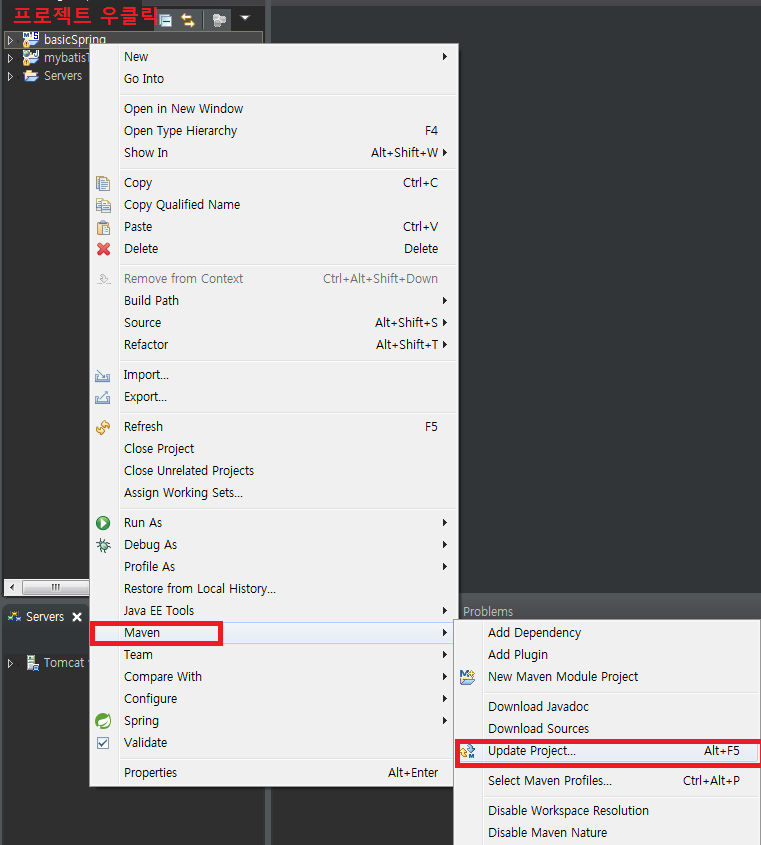Toggle Link with Editor icon

point(188,20)
